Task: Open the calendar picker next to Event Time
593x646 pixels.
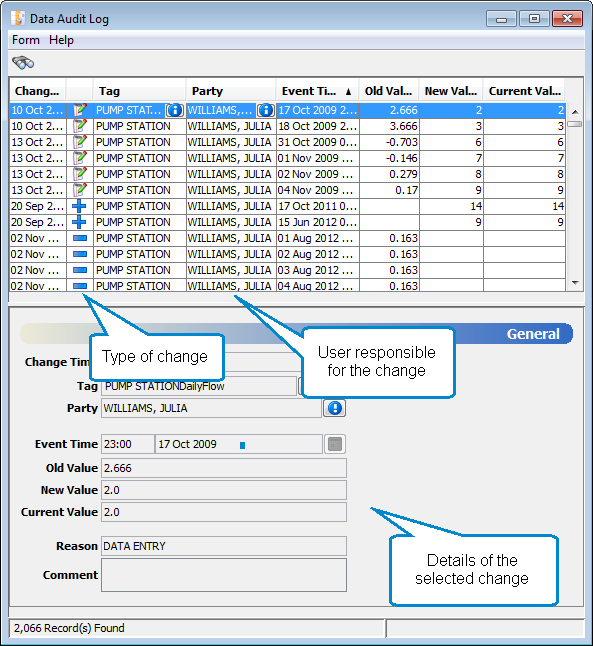Action: (x=335, y=444)
